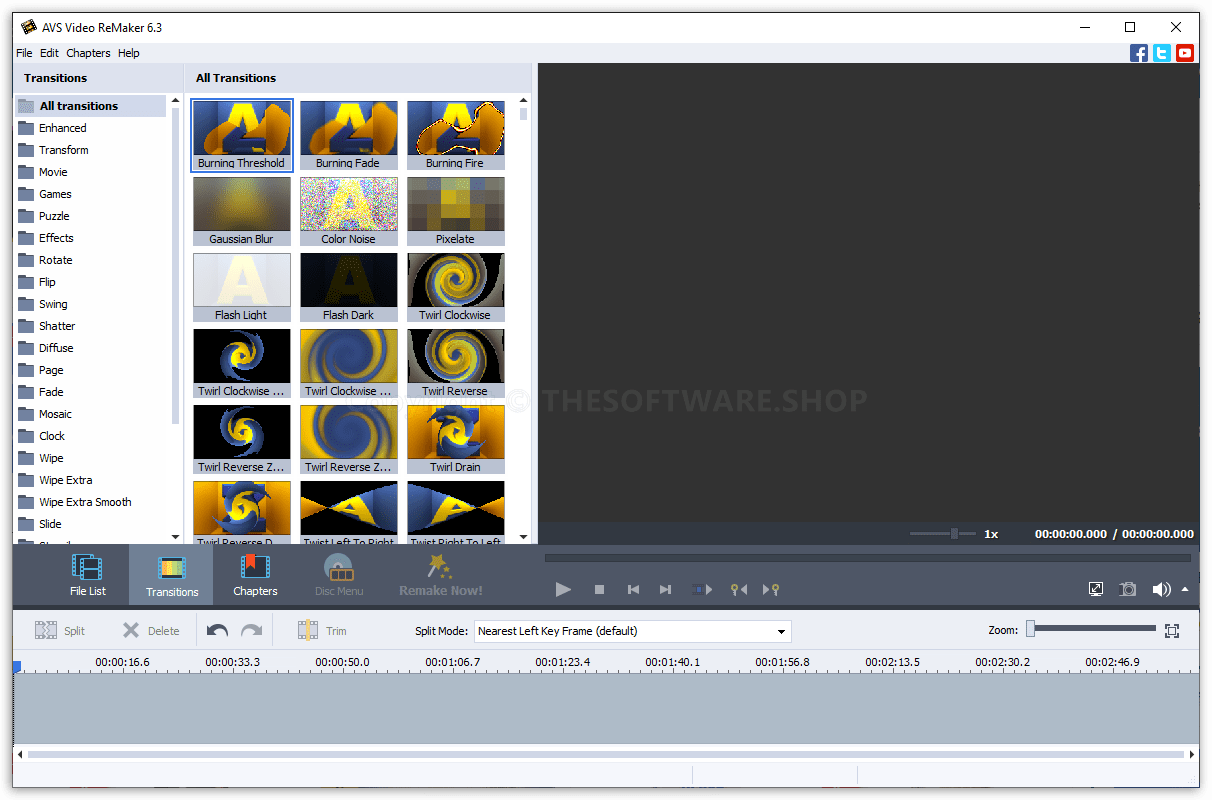The height and width of the screenshot is (800, 1212).
Task: Select the All transitions category
Action: [x=90, y=106]
